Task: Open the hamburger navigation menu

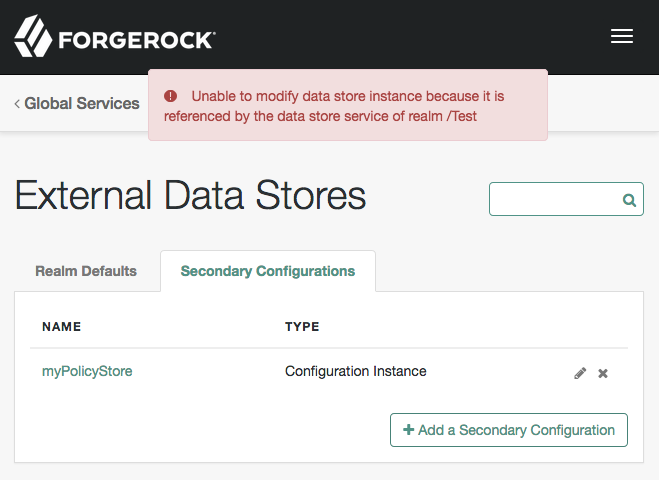Action: (622, 36)
